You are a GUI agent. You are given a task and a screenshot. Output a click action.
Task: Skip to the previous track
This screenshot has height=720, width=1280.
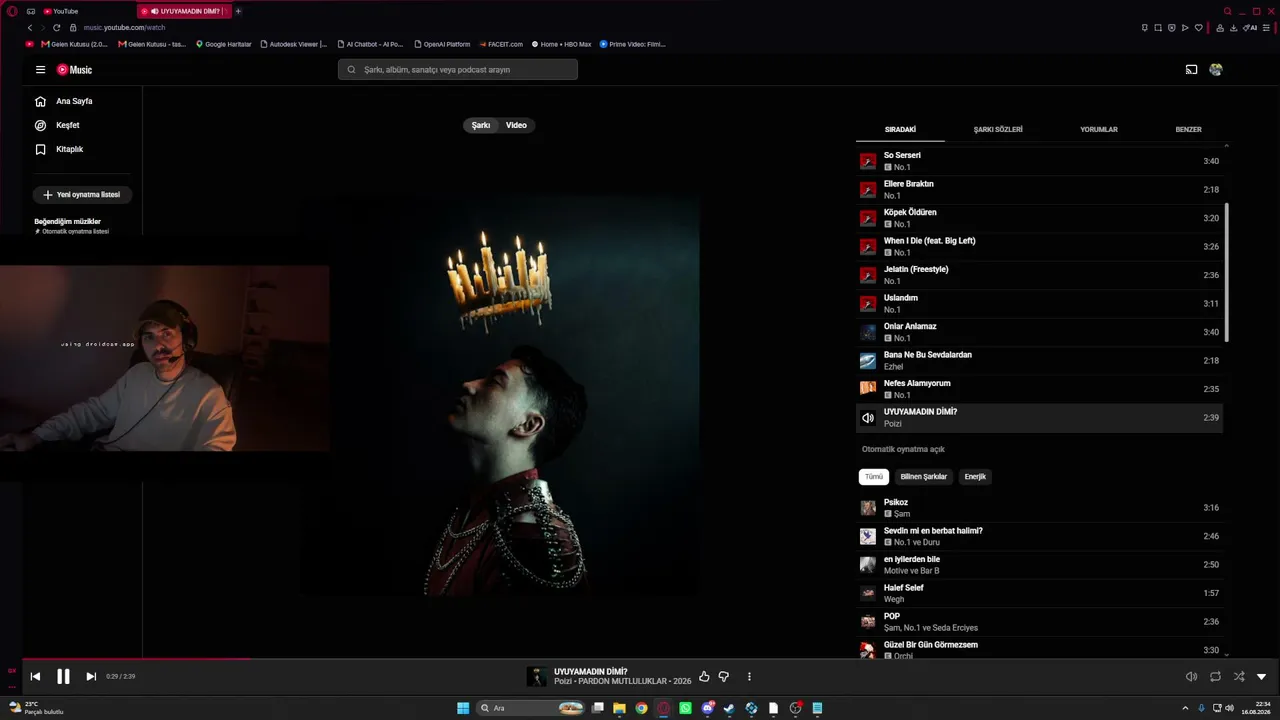point(35,677)
